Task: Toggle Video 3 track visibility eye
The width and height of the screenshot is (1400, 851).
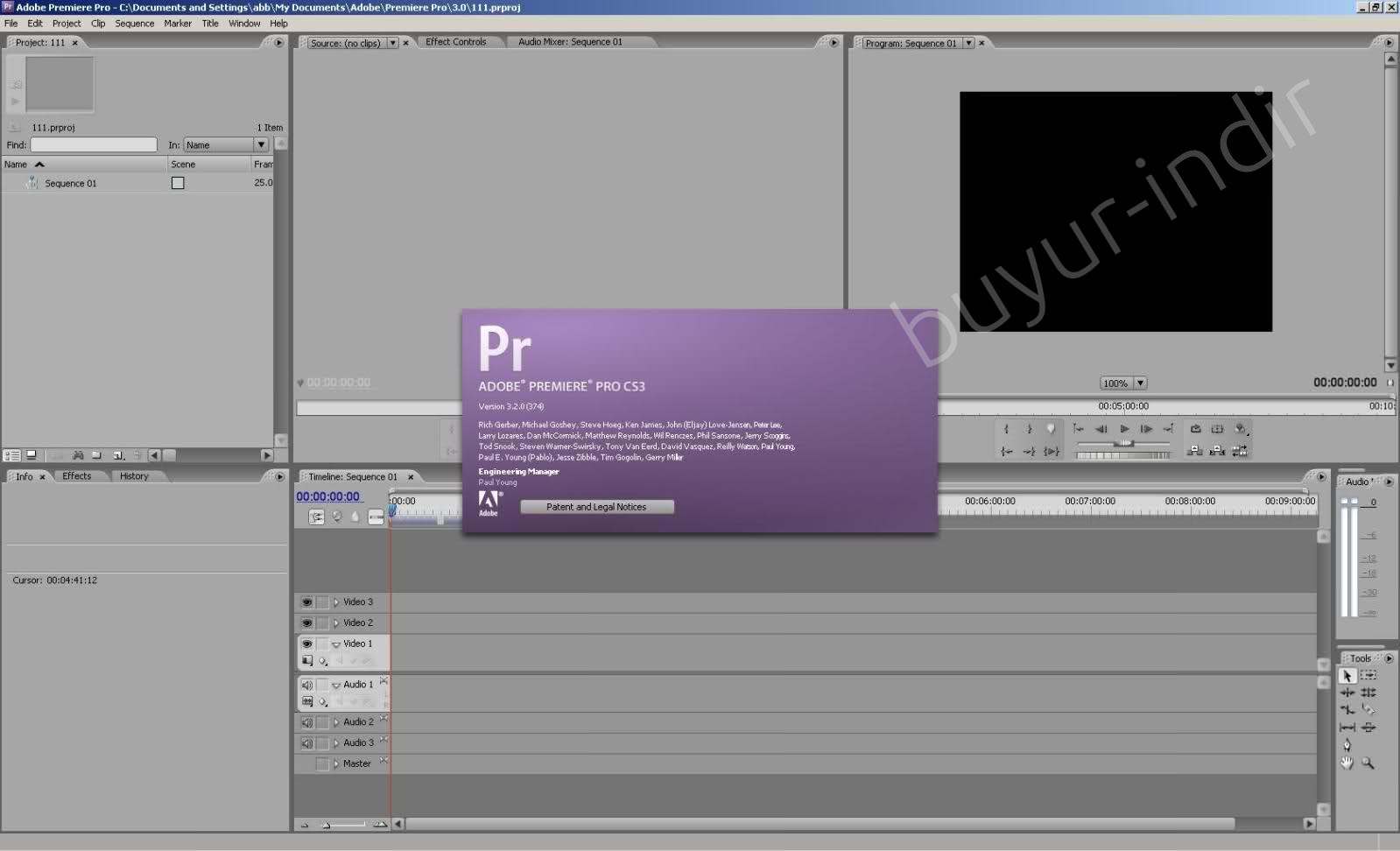Action: (x=306, y=602)
